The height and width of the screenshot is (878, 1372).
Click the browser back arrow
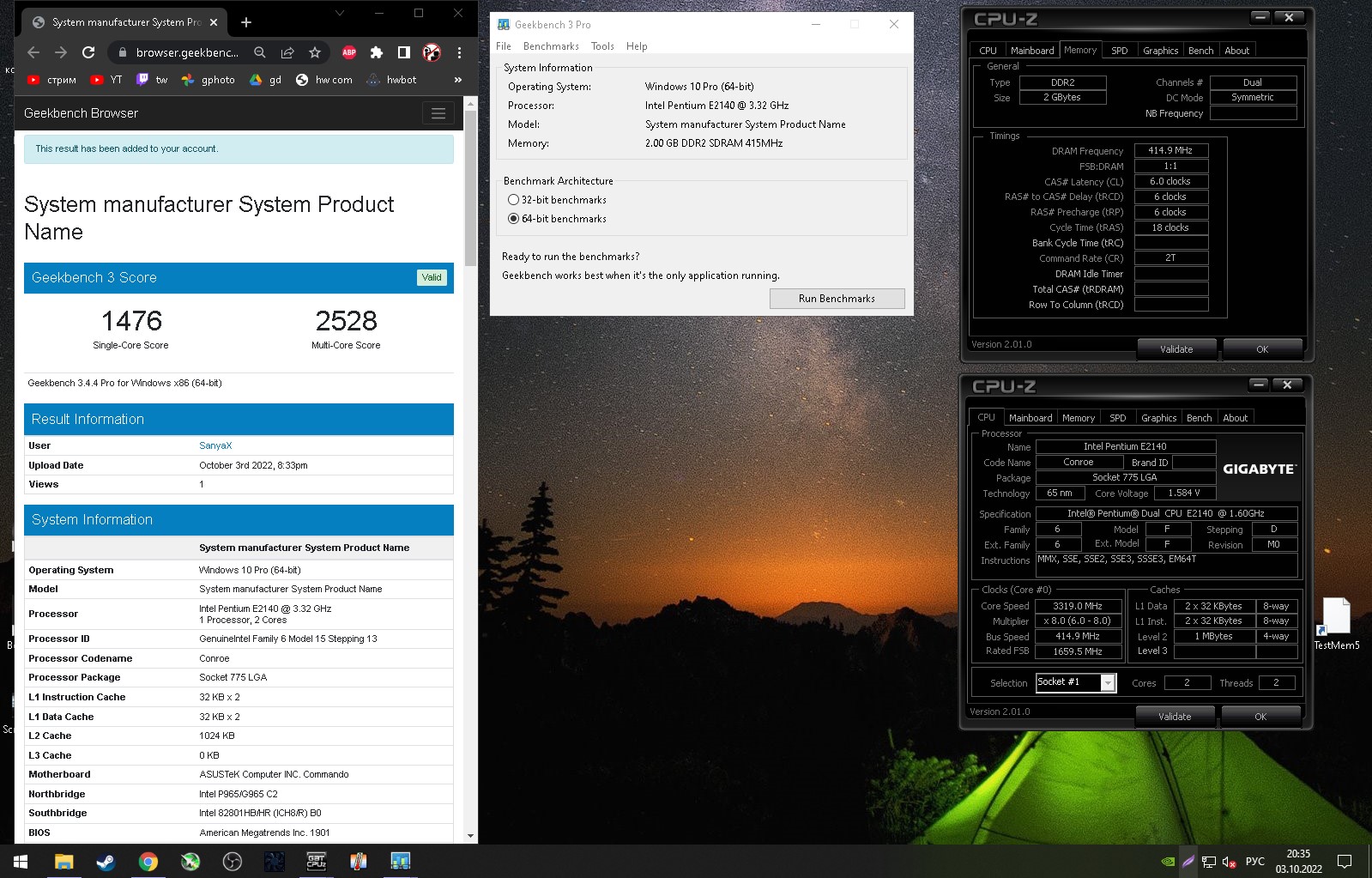pyautogui.click(x=33, y=52)
